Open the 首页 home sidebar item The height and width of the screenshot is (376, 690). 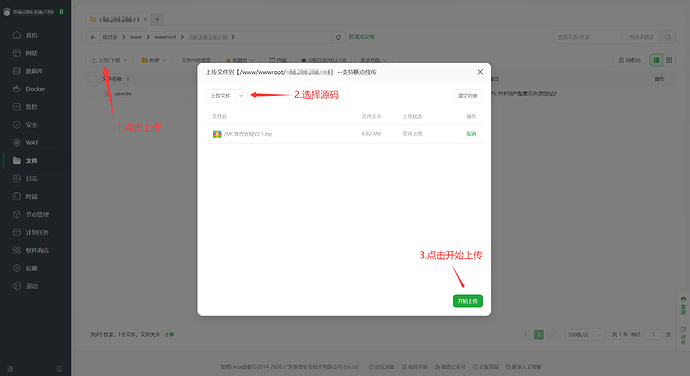tap(32, 35)
